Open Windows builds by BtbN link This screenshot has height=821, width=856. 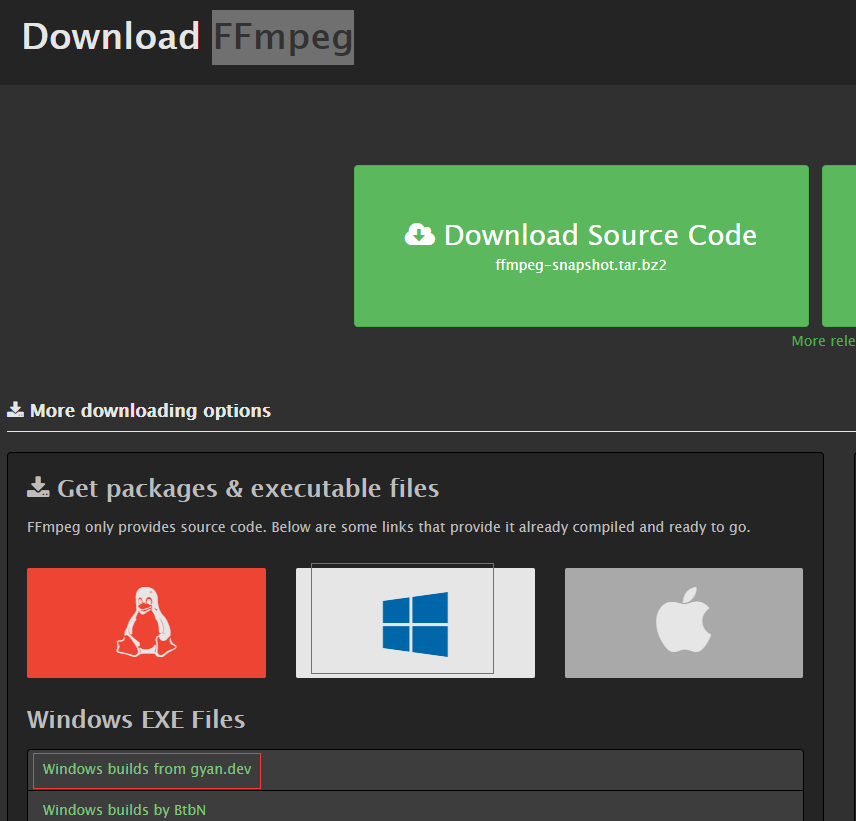(x=124, y=810)
